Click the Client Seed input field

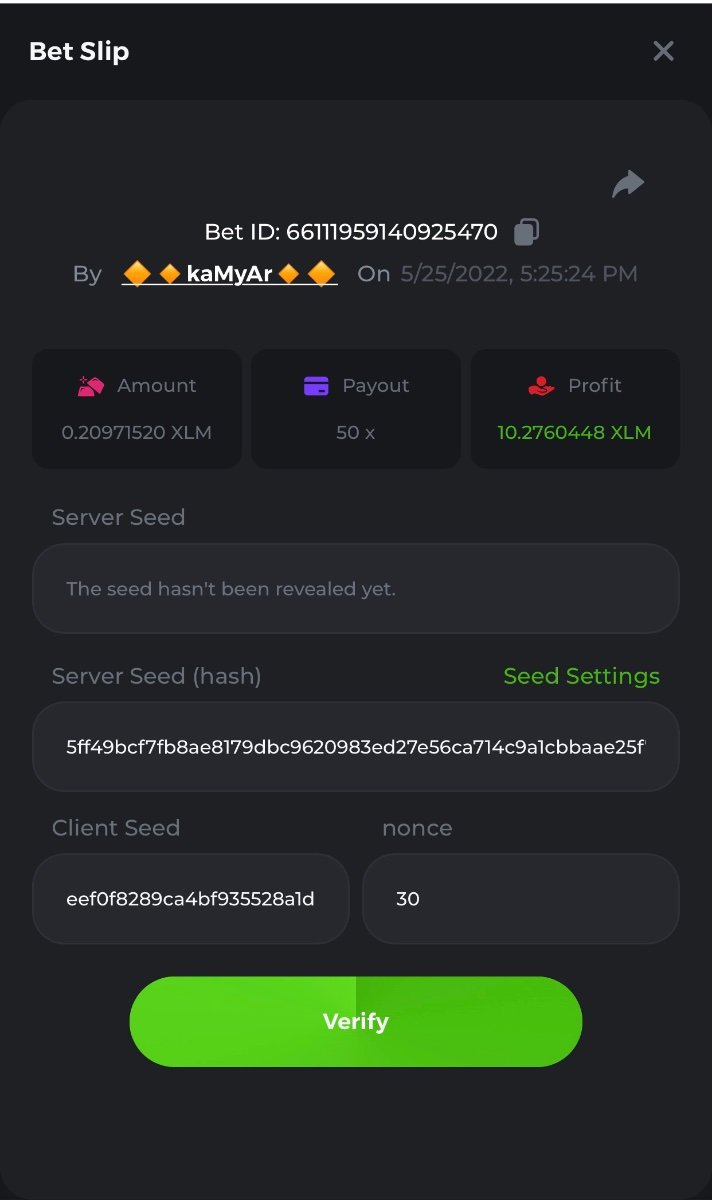click(x=191, y=899)
